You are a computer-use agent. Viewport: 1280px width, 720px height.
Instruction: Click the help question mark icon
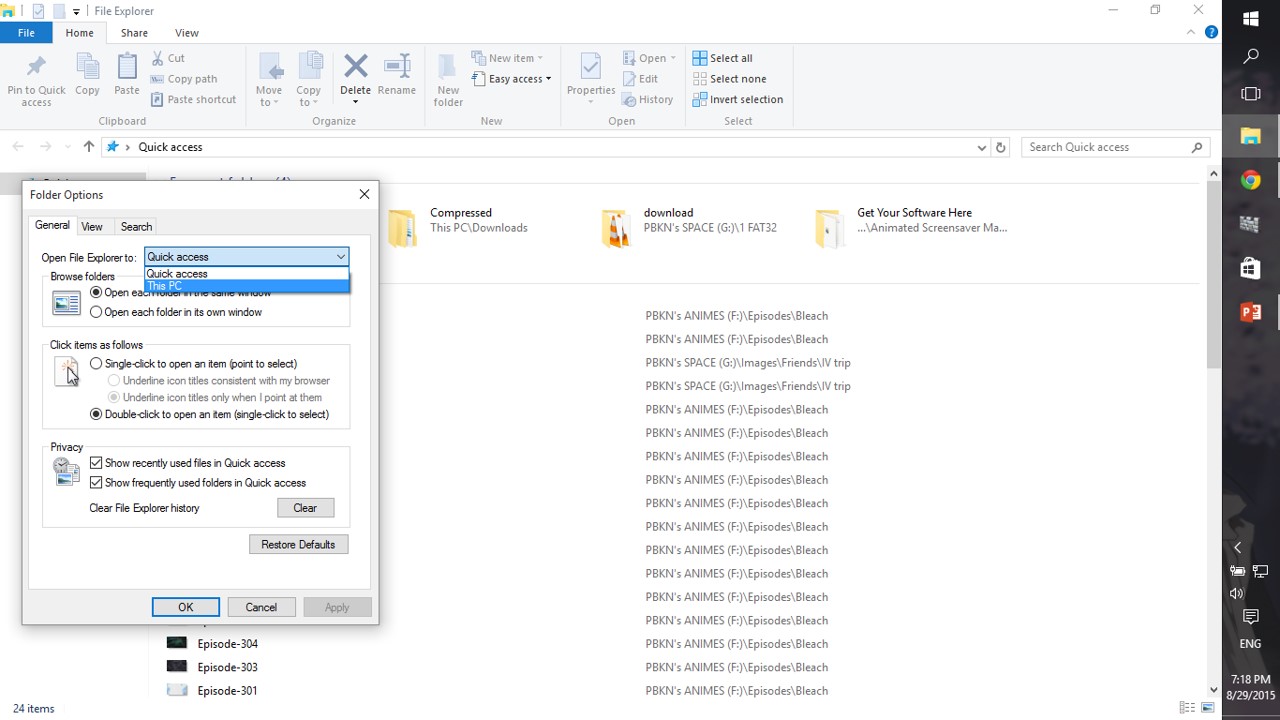click(x=1211, y=33)
